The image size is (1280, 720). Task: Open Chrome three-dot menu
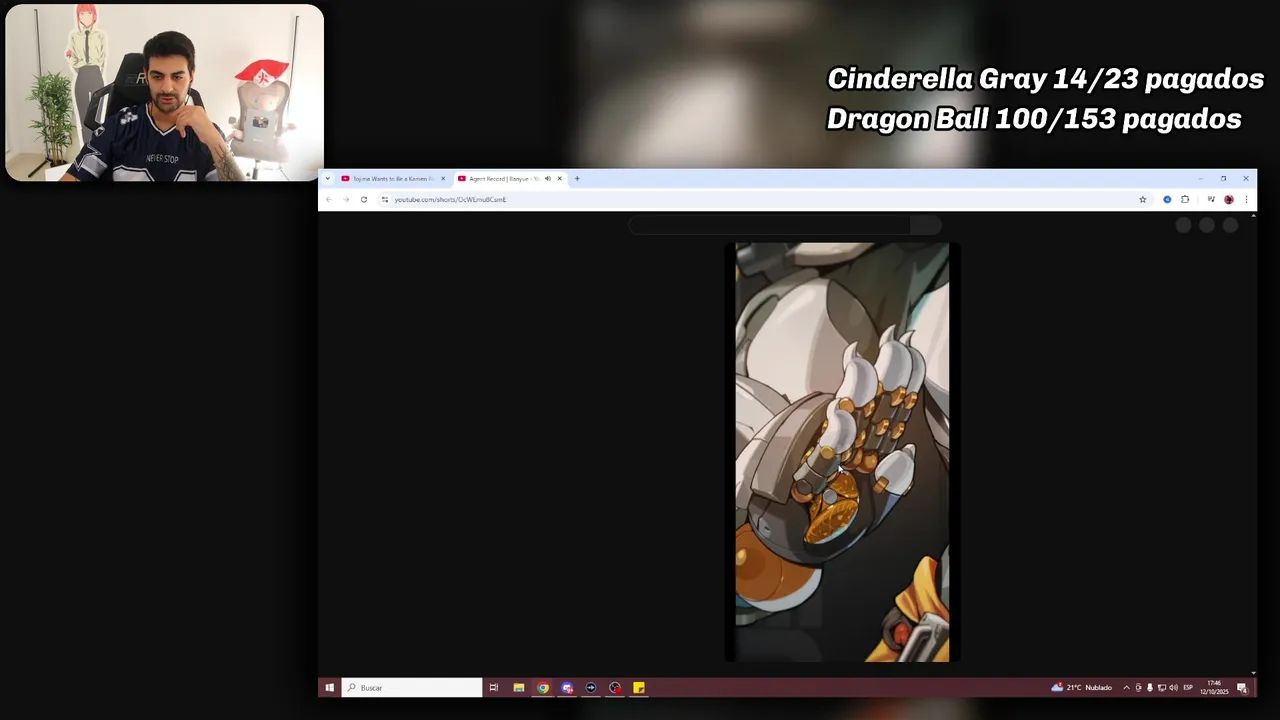1246,199
